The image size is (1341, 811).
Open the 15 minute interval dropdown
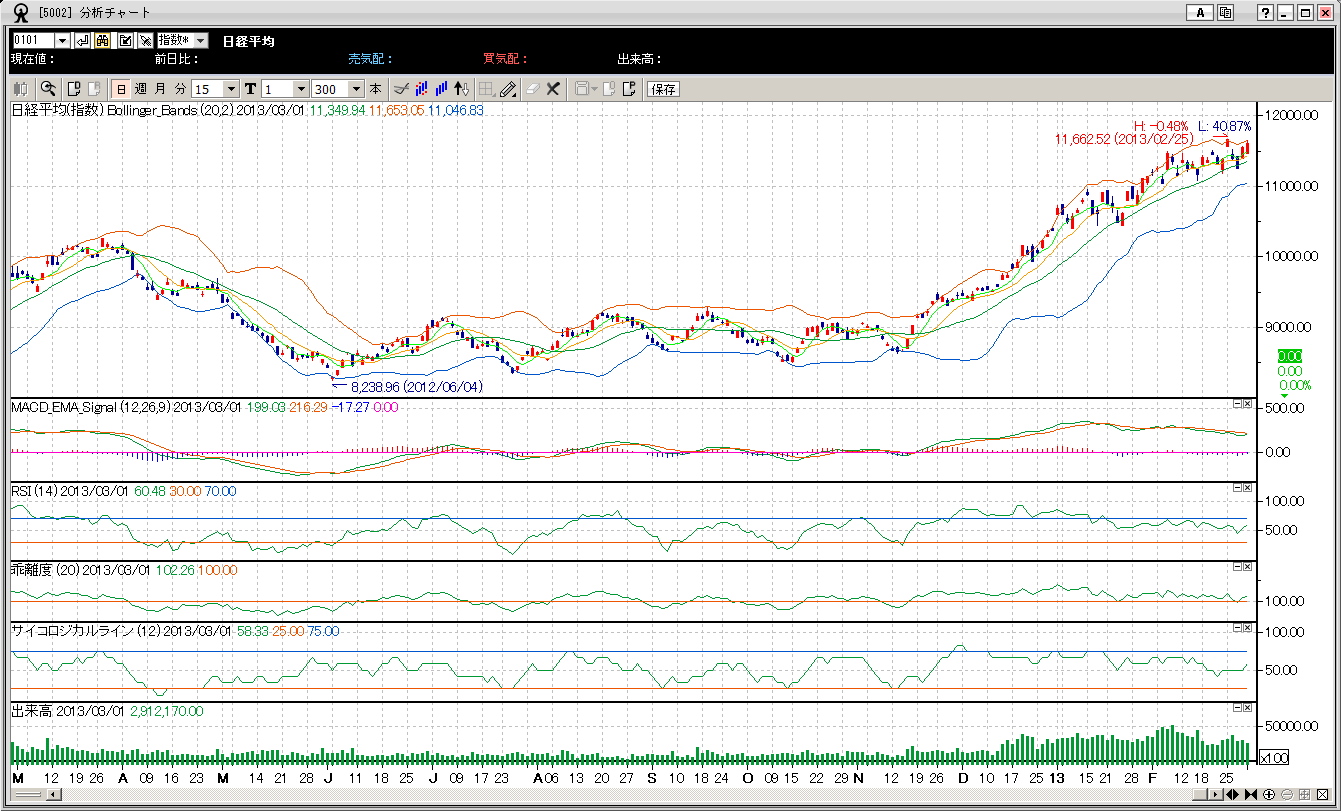click(x=232, y=89)
